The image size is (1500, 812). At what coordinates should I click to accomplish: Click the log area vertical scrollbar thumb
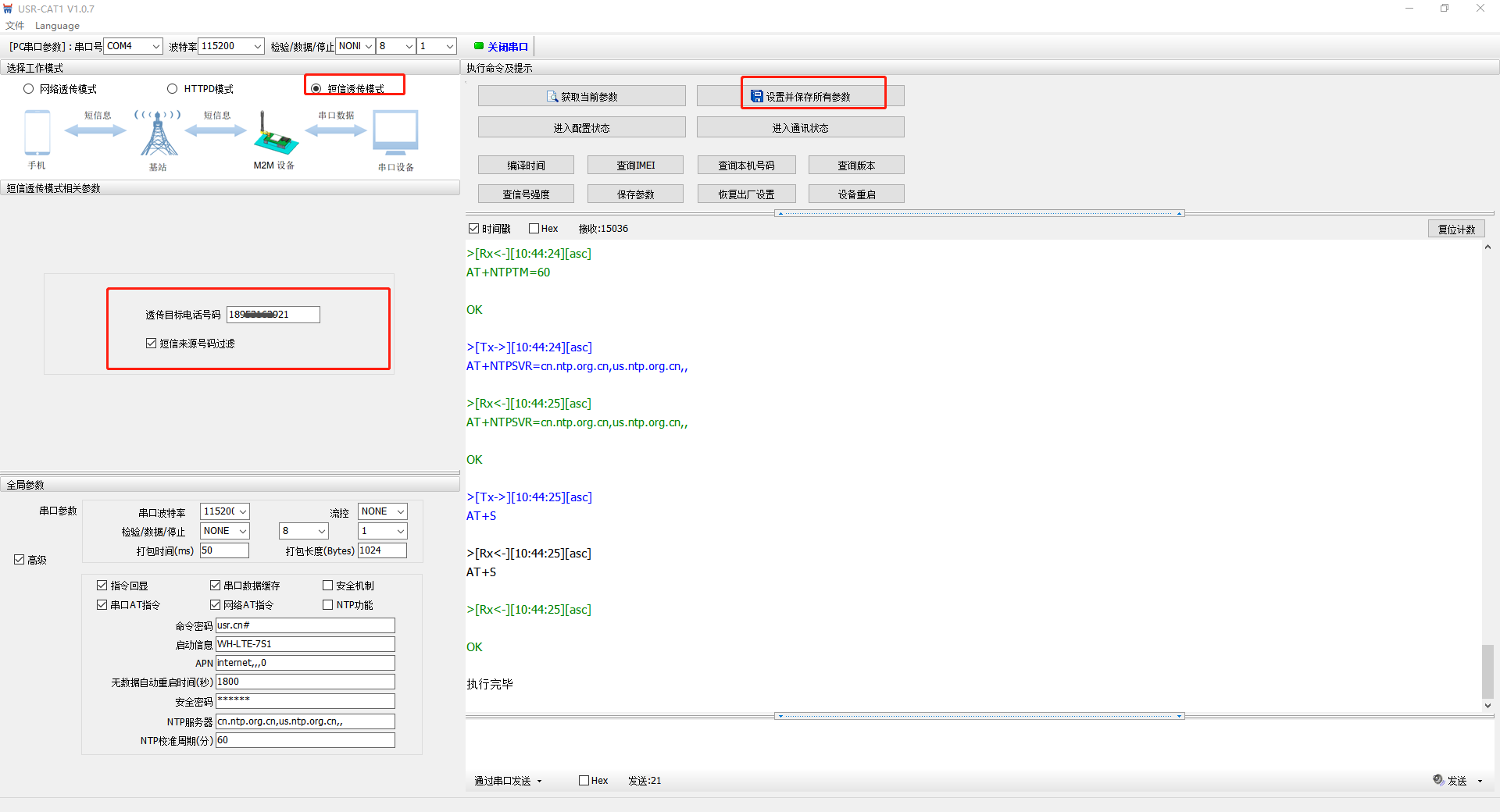coord(1487,671)
